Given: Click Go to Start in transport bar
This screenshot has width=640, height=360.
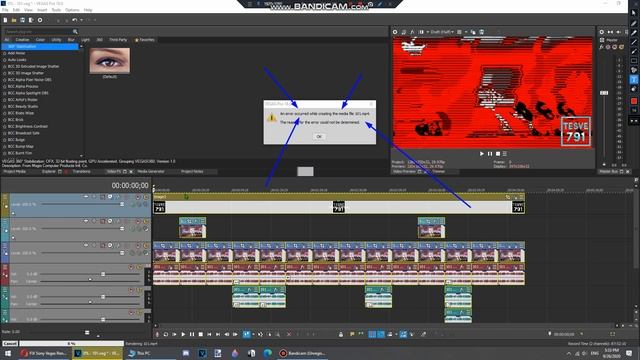Looking at the screenshot, I should click(x=209, y=334).
